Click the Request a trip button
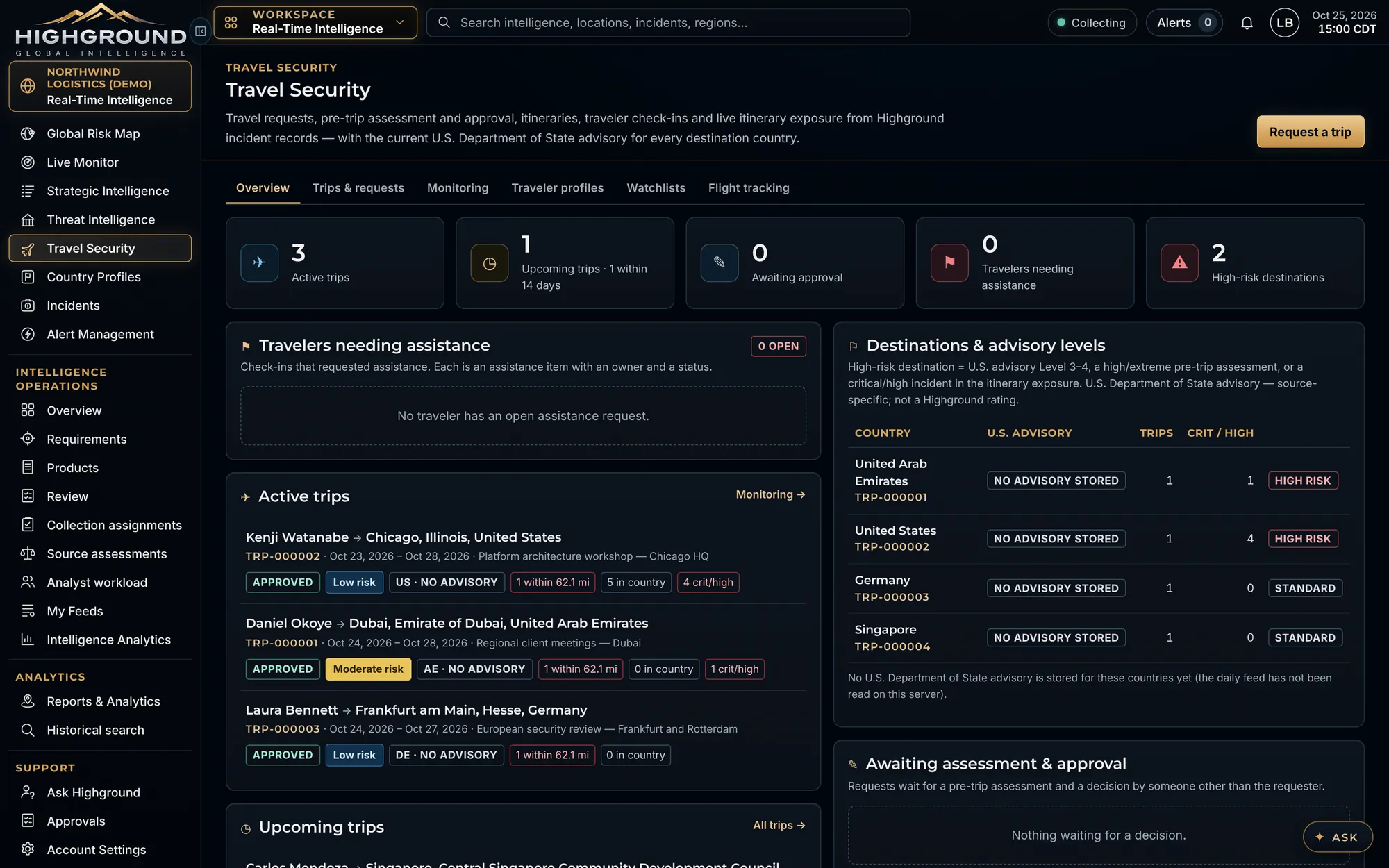 [1310, 131]
